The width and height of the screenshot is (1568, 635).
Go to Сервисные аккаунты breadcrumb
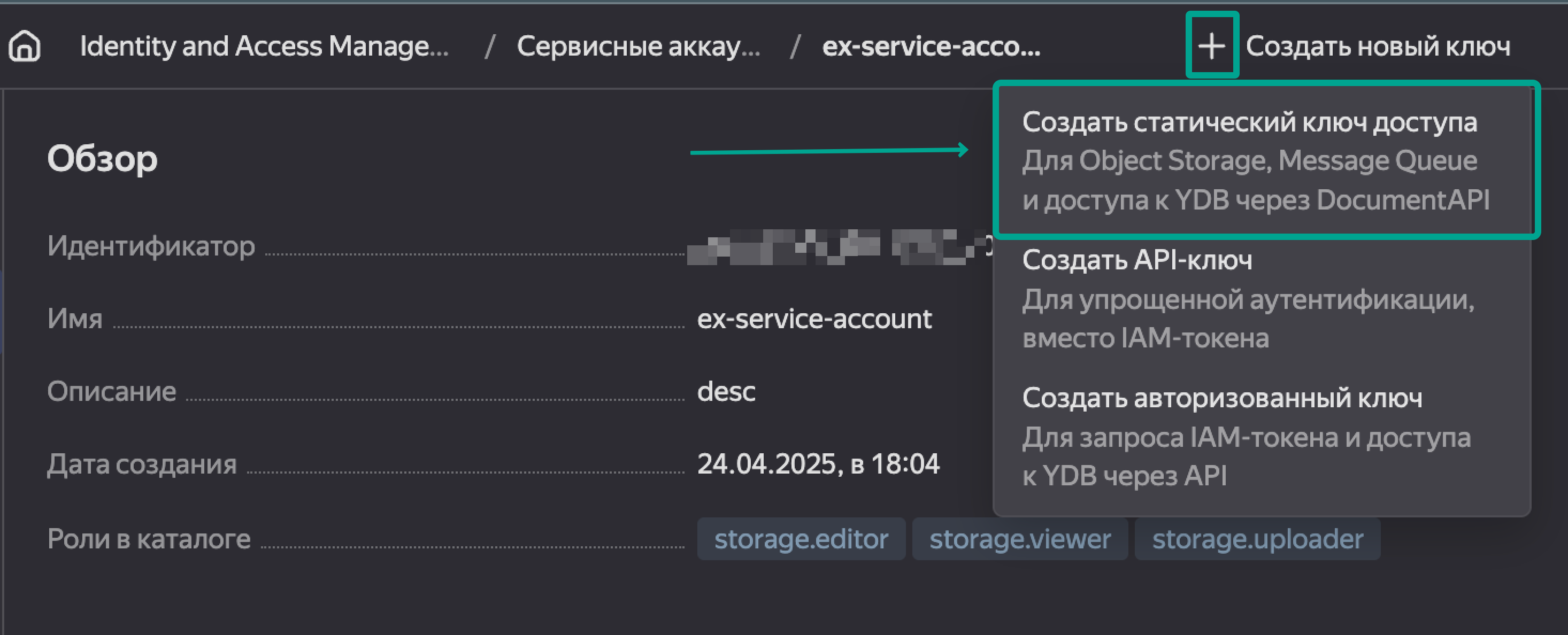tap(638, 46)
